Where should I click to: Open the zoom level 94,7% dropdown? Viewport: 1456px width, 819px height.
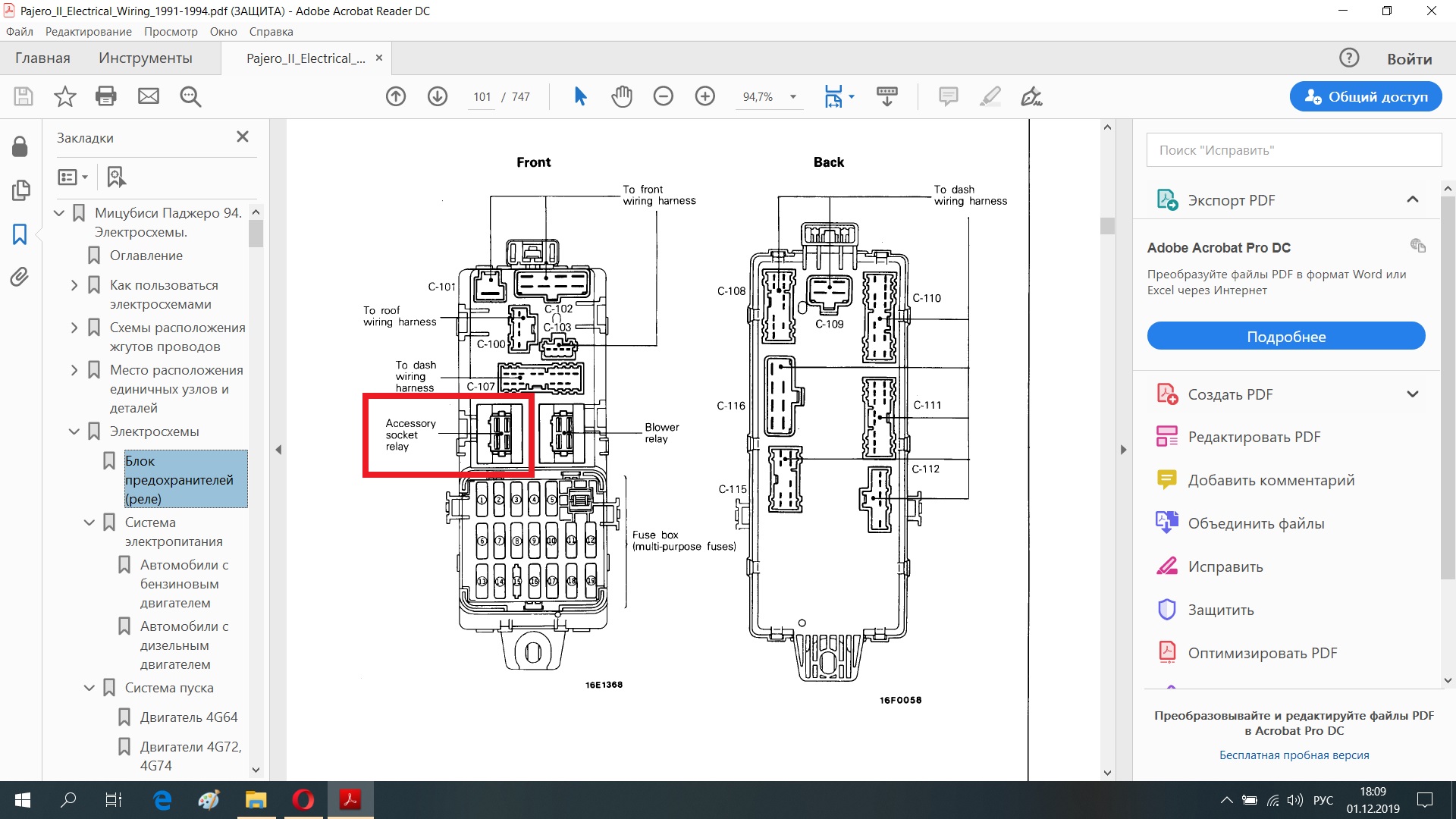[792, 96]
